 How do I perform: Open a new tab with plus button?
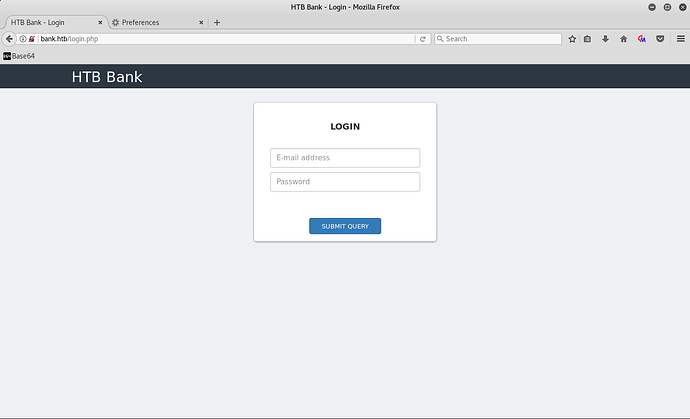coord(217,22)
